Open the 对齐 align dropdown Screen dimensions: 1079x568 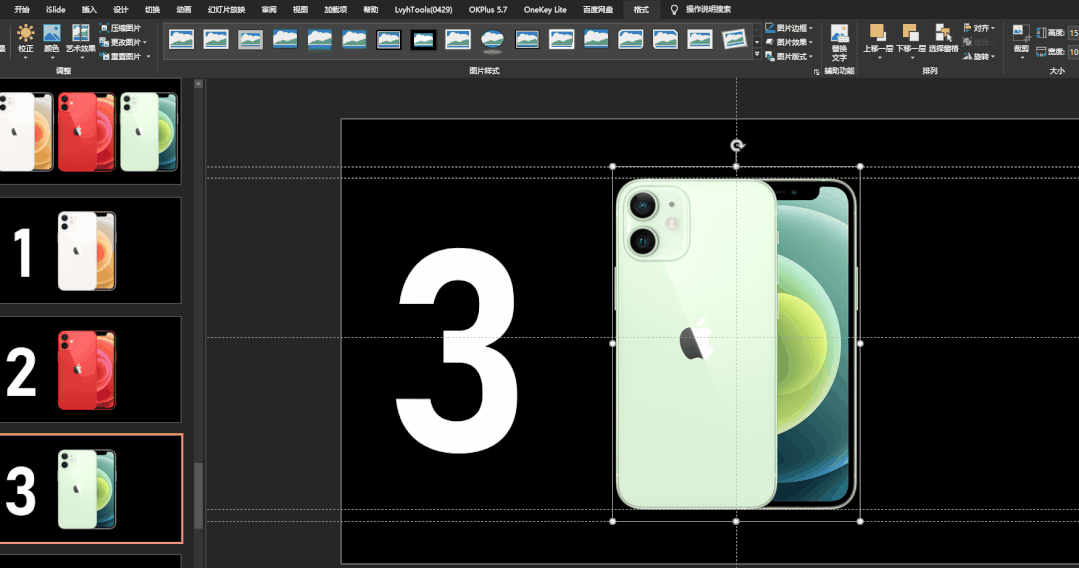point(979,28)
